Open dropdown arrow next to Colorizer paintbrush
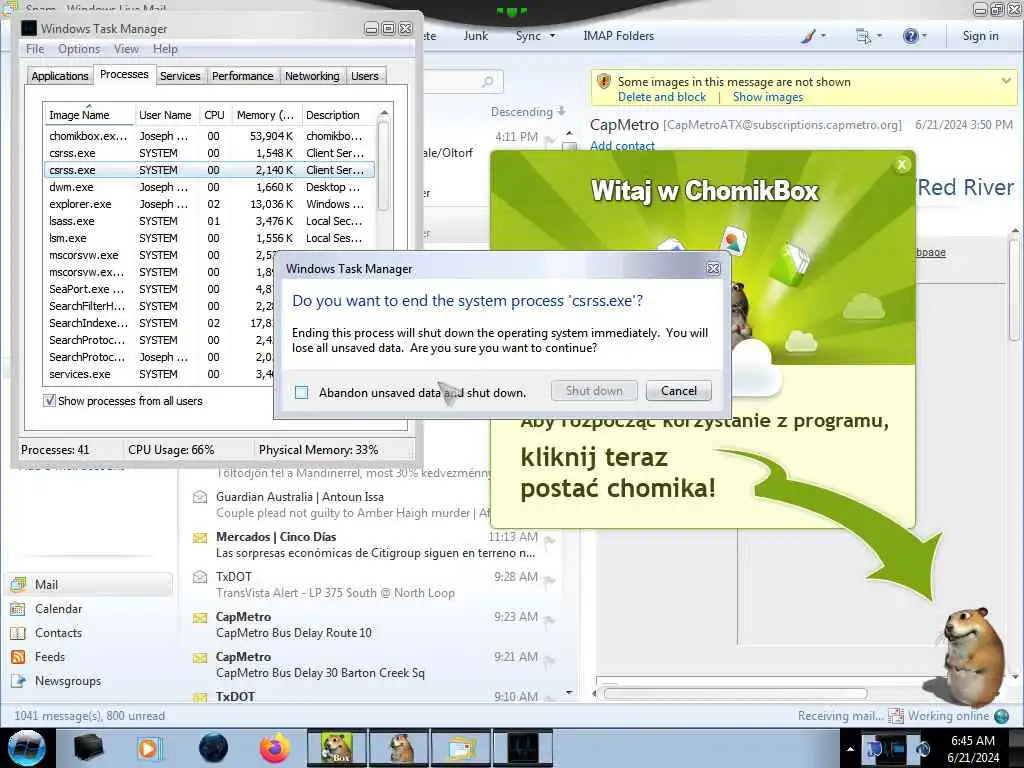The width and height of the screenshot is (1024, 768). pyautogui.click(x=823, y=36)
